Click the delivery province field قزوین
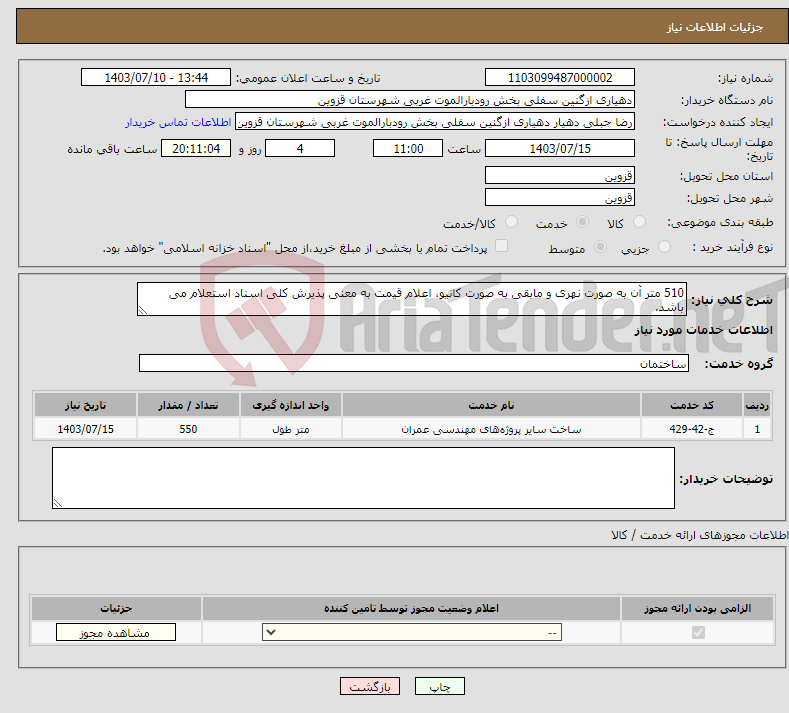 pyautogui.click(x=560, y=176)
